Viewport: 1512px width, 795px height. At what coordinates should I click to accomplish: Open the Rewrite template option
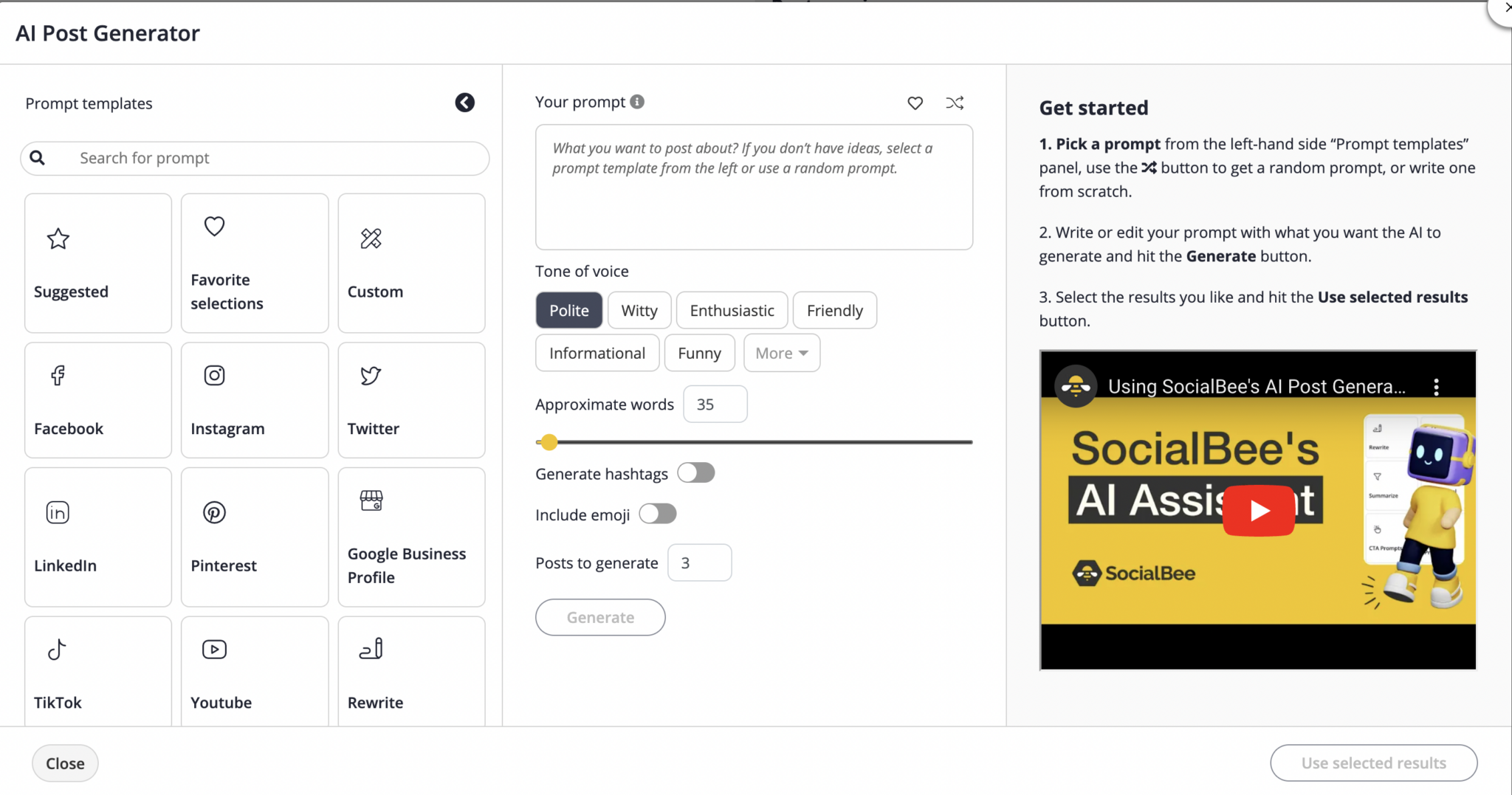[x=410, y=670]
